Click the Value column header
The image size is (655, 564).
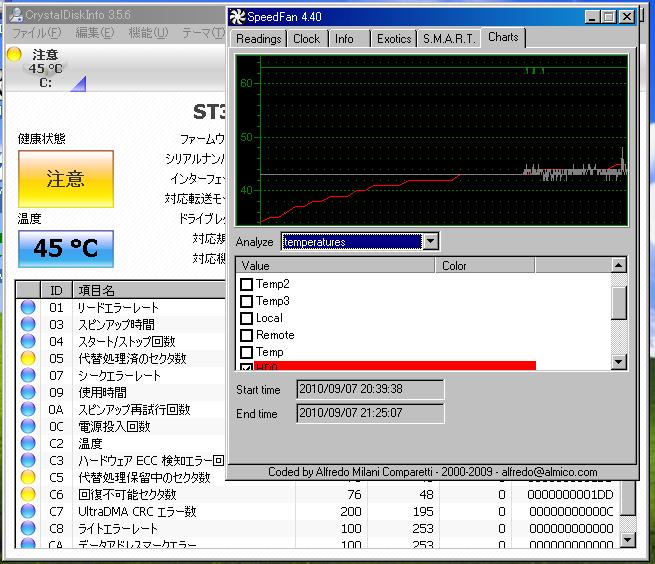[335, 266]
